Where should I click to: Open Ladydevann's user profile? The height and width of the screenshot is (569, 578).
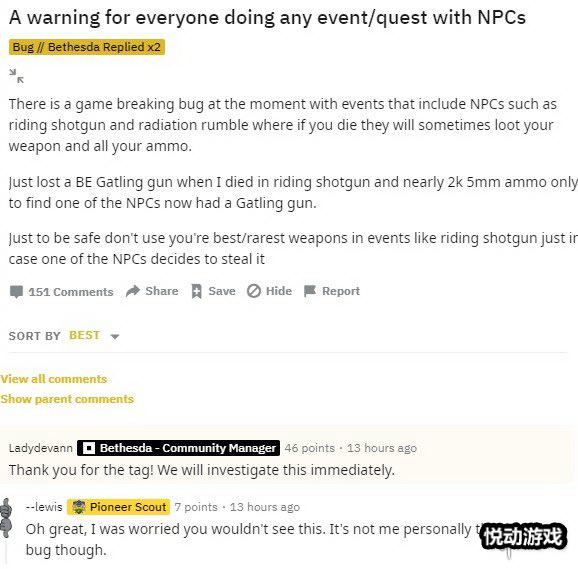[41, 448]
